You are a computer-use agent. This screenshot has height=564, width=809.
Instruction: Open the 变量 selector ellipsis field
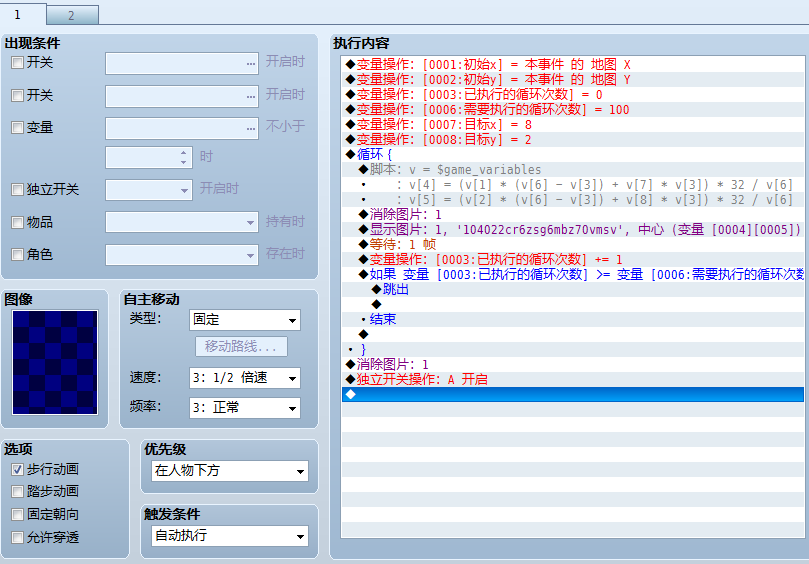[x=182, y=128]
